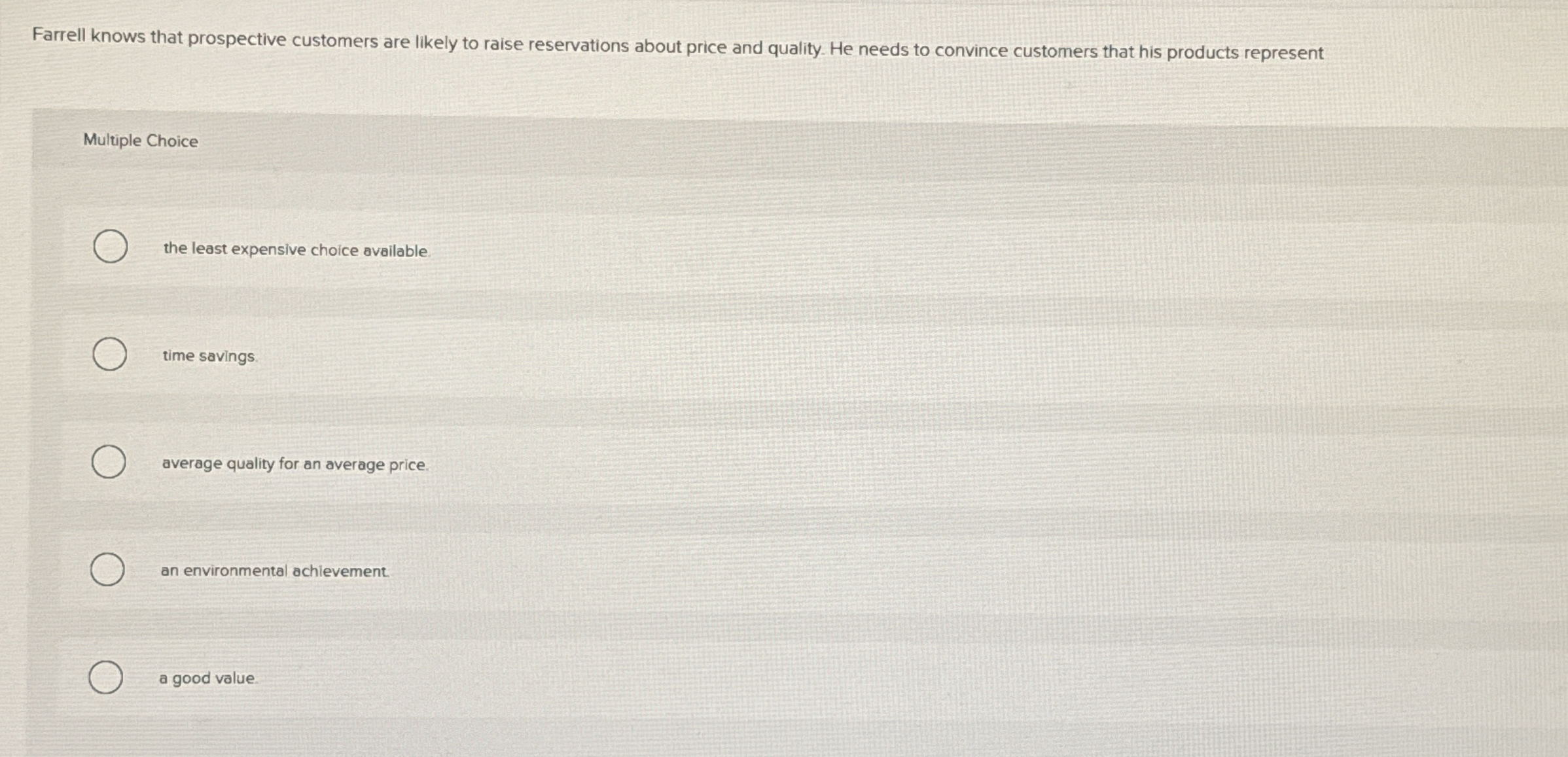
Task: Click the answer text 'an environmental achievement'
Action: (275, 571)
